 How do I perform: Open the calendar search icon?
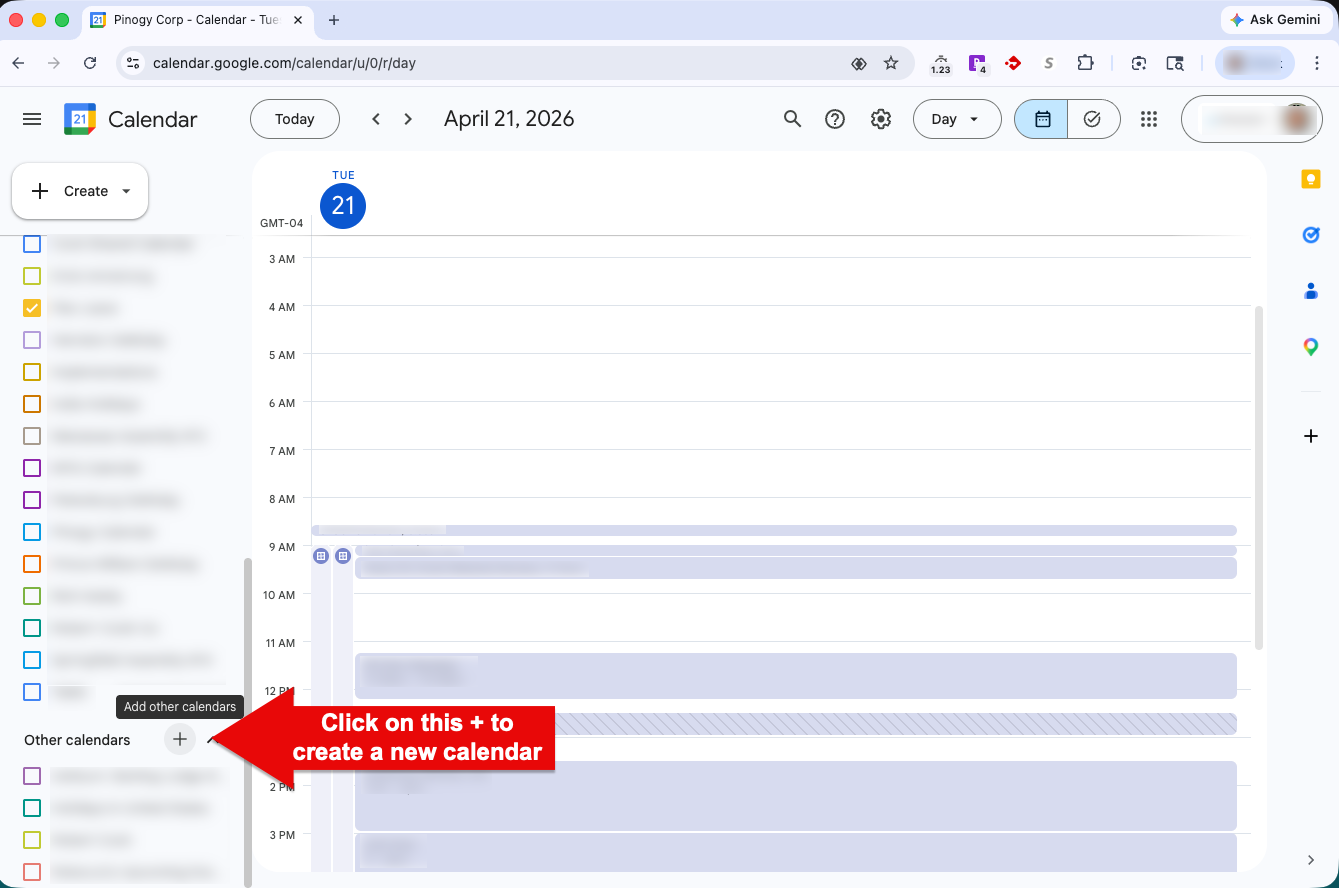[x=792, y=119]
